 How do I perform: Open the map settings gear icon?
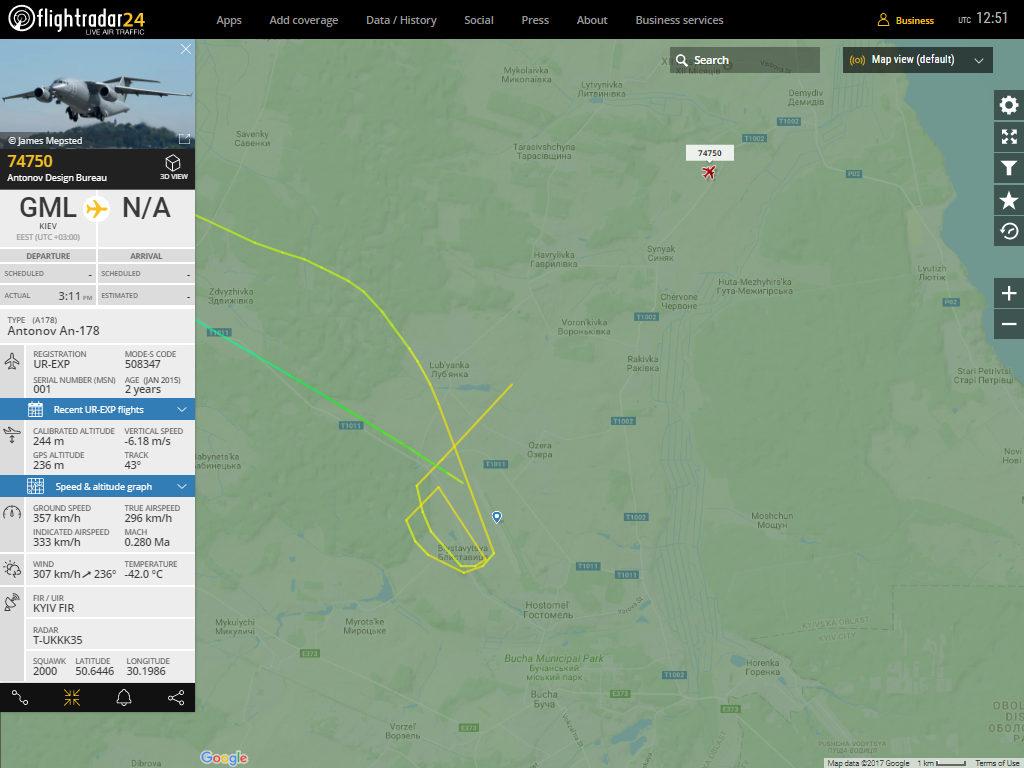[1008, 105]
